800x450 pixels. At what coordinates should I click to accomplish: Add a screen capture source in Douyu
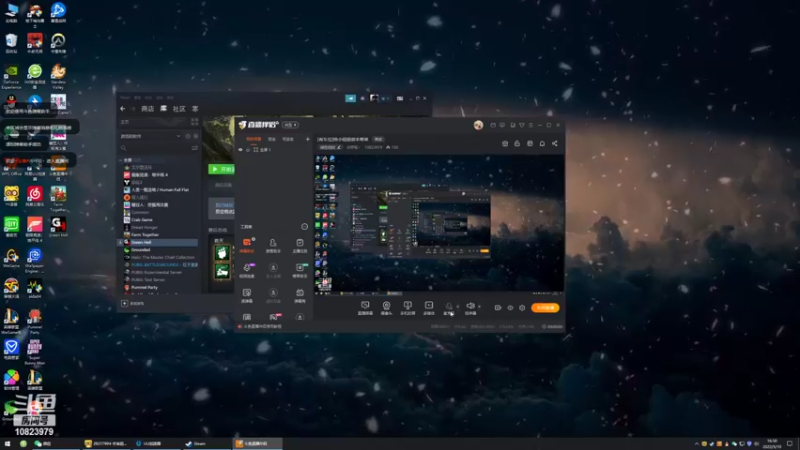[365, 308]
